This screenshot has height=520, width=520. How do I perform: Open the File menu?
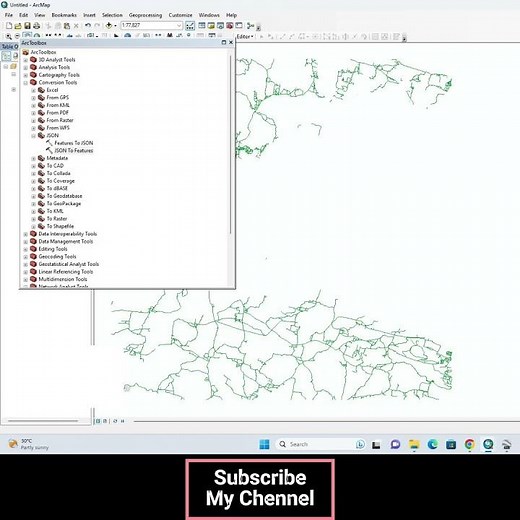(9, 15)
